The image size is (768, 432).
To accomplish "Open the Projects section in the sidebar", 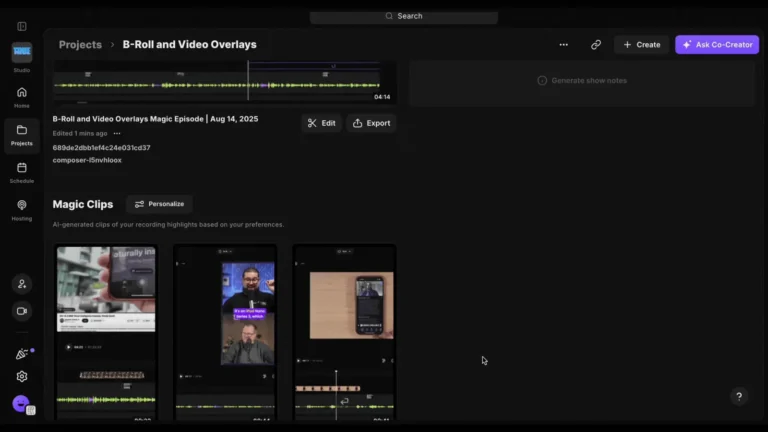I will tap(22, 135).
